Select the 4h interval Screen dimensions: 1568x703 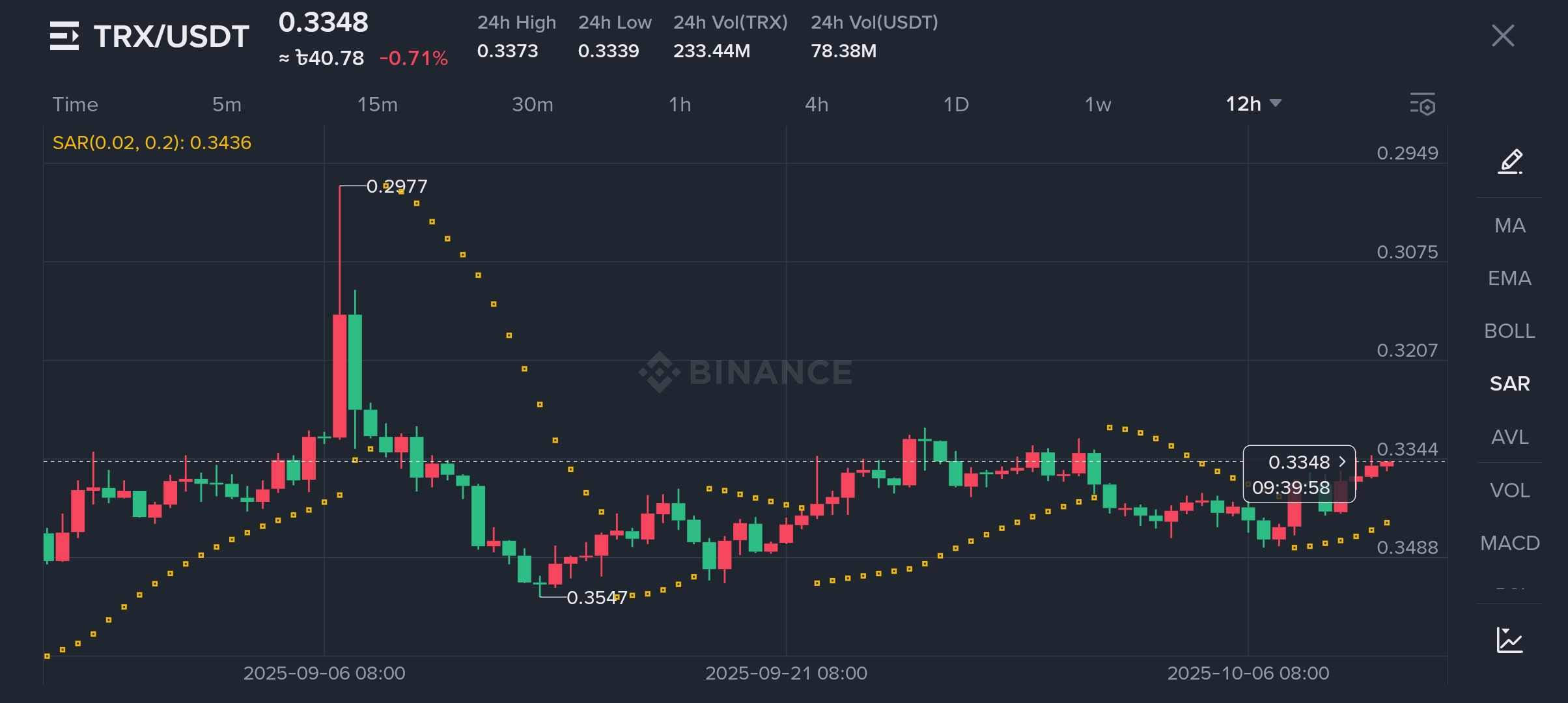pyautogui.click(x=817, y=104)
